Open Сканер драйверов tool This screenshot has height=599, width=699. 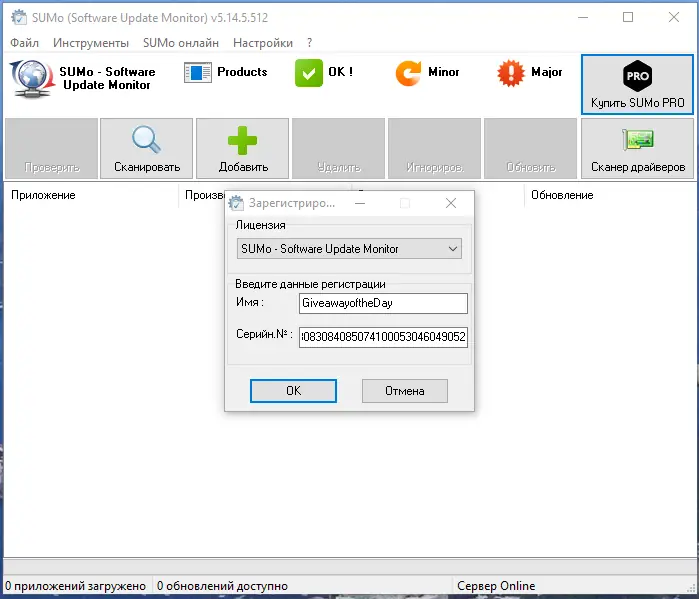(638, 148)
